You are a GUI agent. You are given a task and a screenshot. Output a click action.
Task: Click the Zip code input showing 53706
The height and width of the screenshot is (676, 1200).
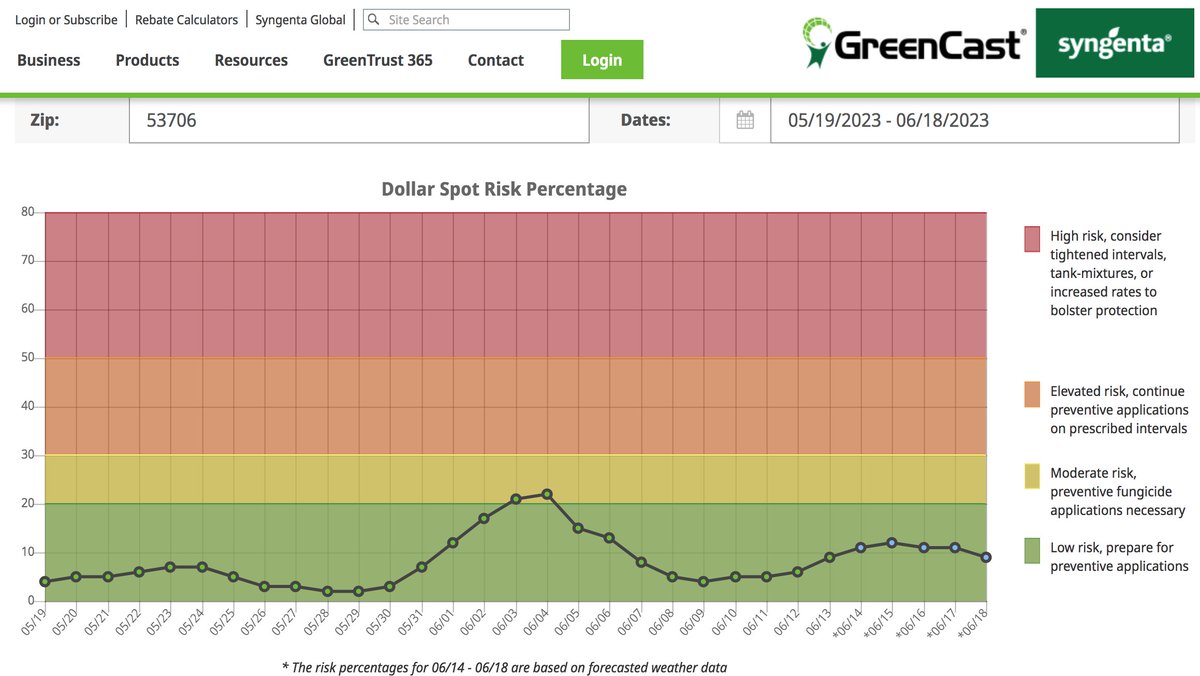(x=358, y=119)
